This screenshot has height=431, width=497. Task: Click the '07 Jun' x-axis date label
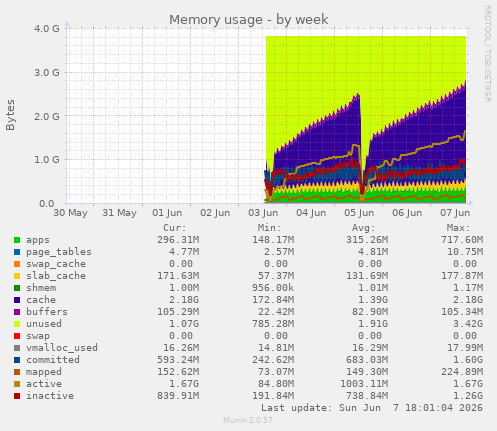click(x=455, y=213)
